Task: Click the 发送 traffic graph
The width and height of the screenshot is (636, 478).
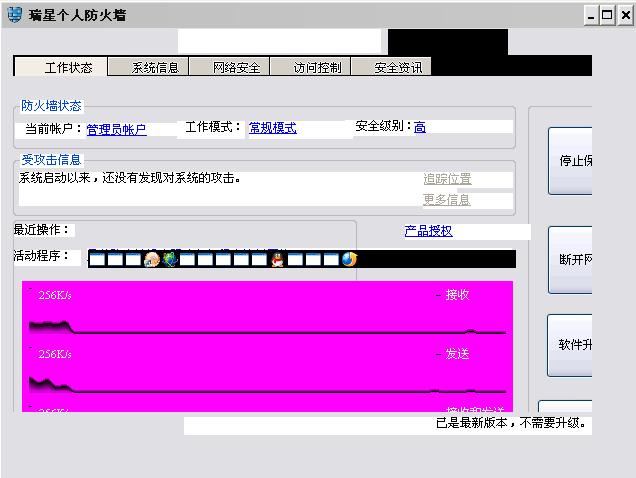Action: coord(267,371)
